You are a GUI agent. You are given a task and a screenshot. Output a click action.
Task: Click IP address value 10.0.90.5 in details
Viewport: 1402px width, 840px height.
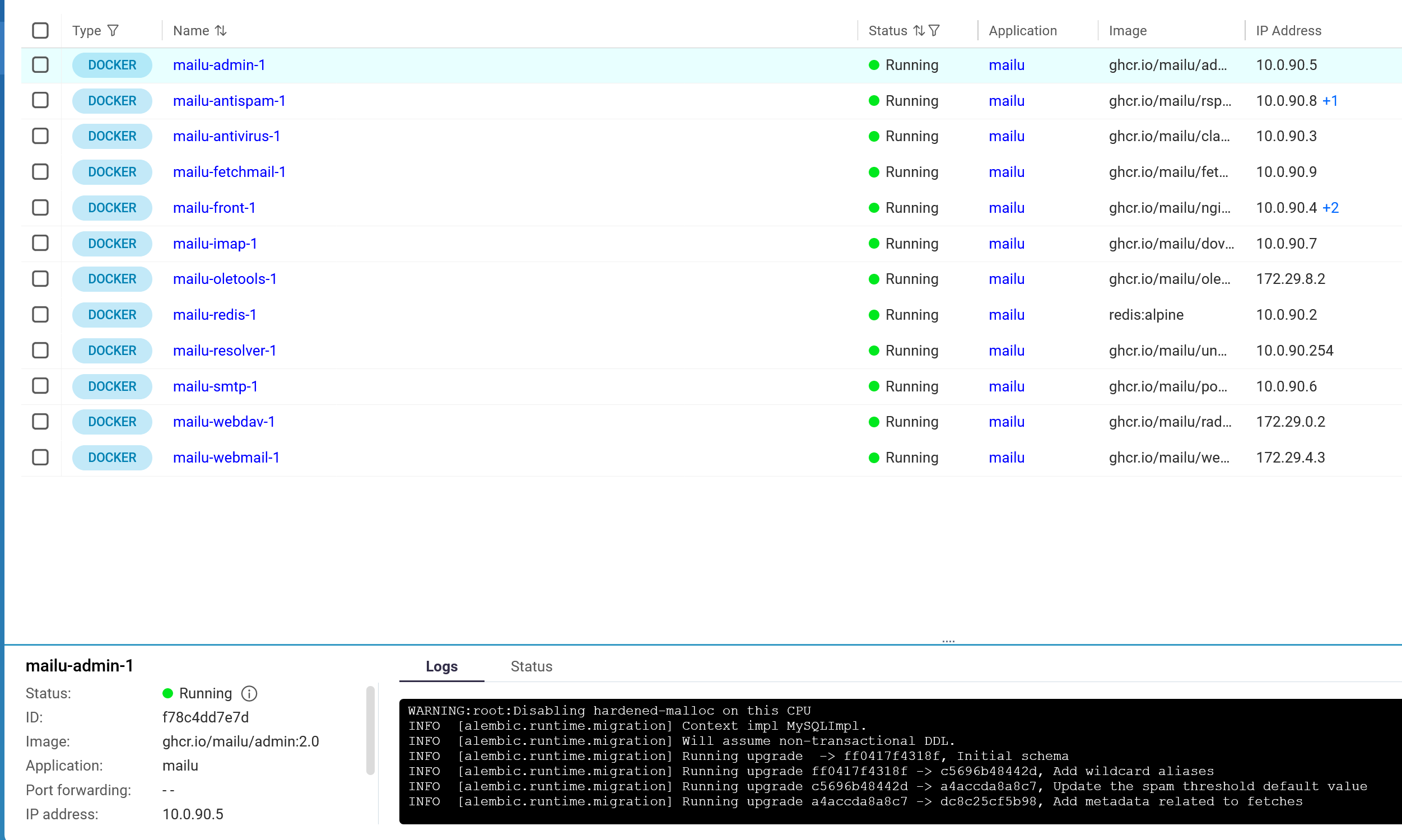point(193,814)
